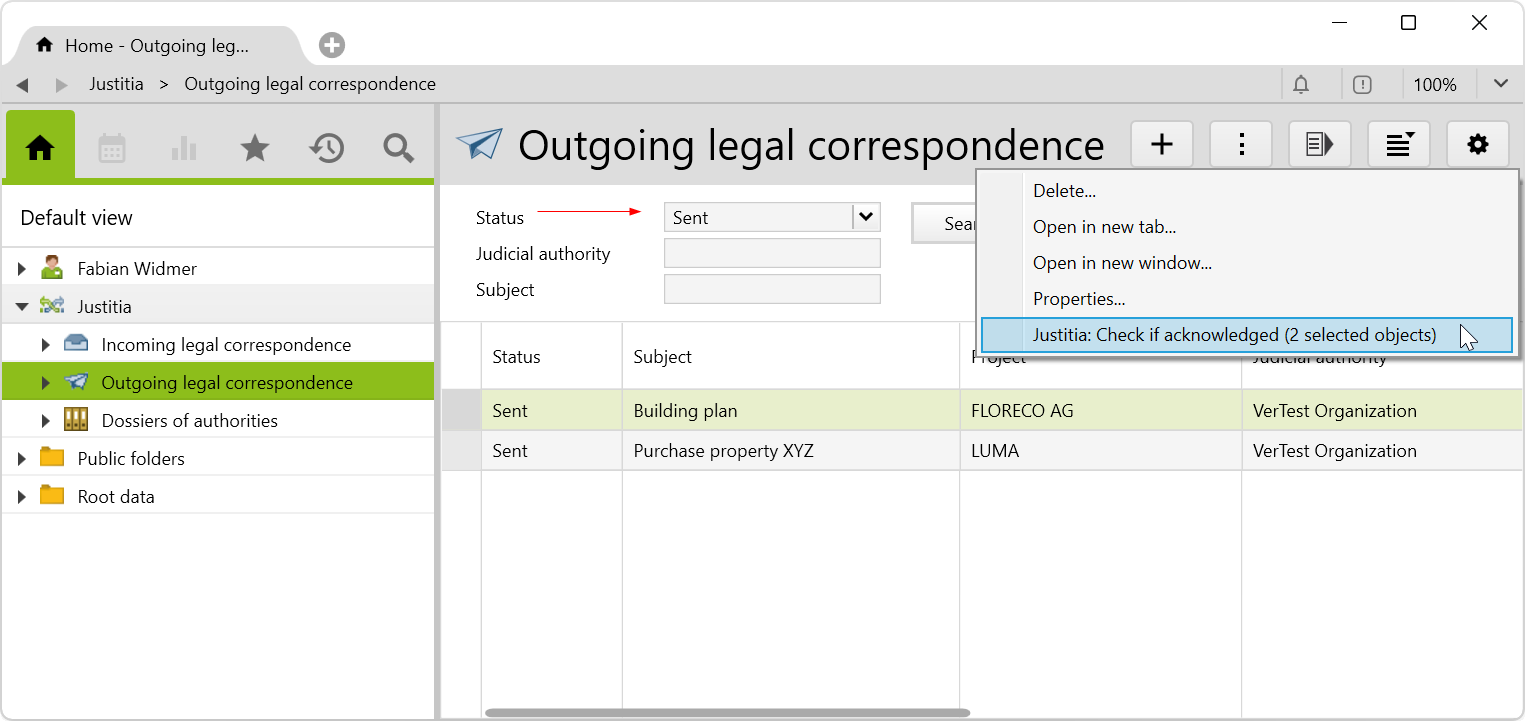Select the Purchase property XYZ row marker

[461, 451]
